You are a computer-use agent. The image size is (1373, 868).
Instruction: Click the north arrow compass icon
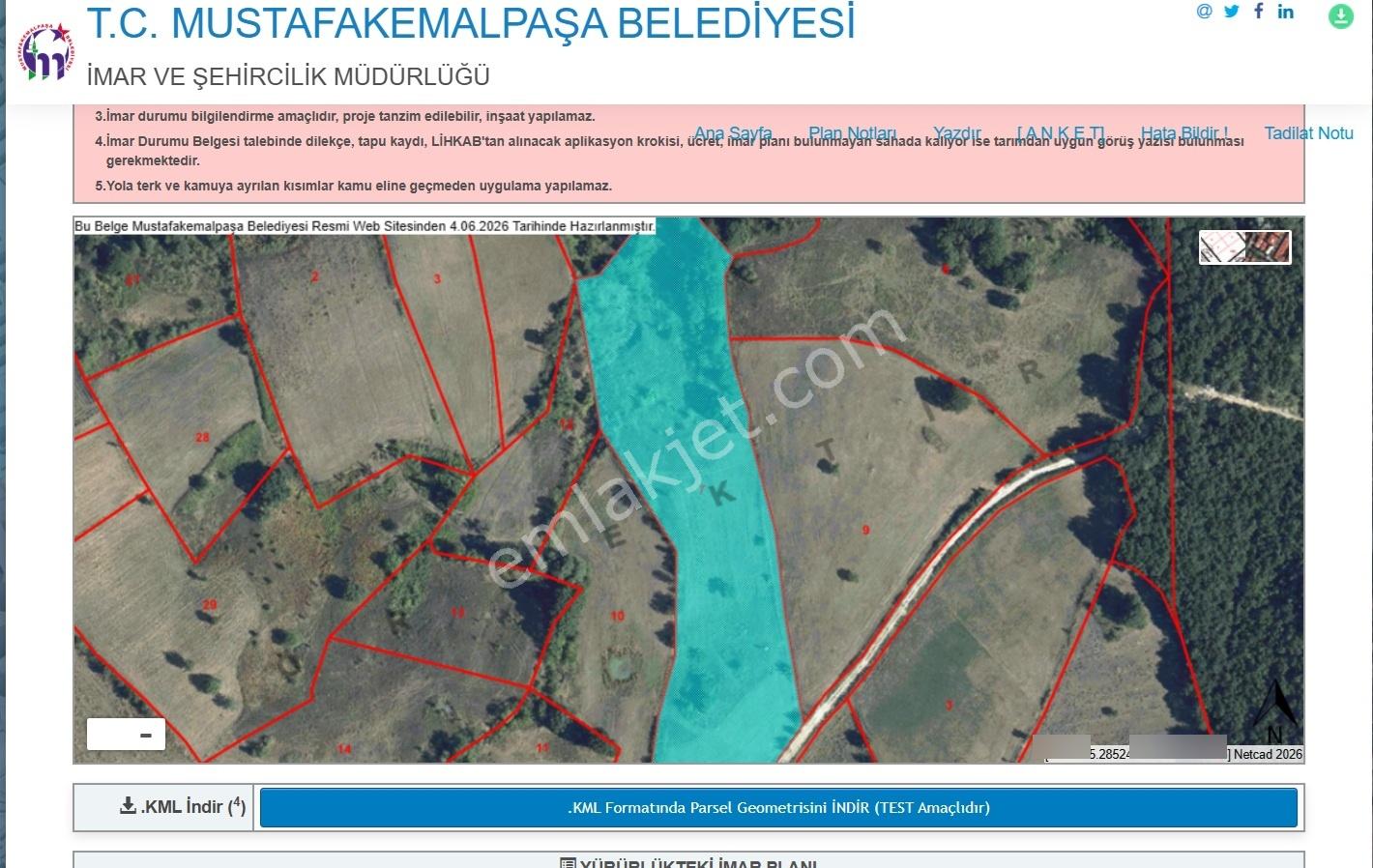[1275, 710]
